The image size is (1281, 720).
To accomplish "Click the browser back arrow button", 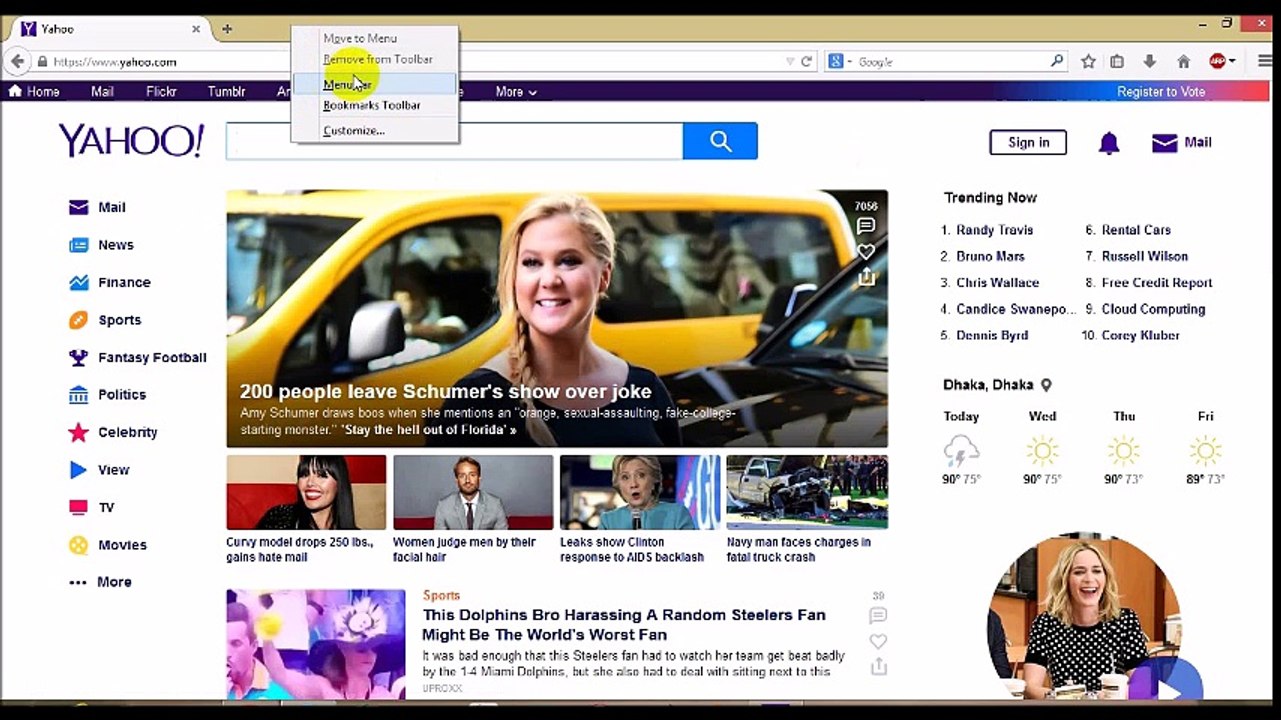I will [17, 62].
